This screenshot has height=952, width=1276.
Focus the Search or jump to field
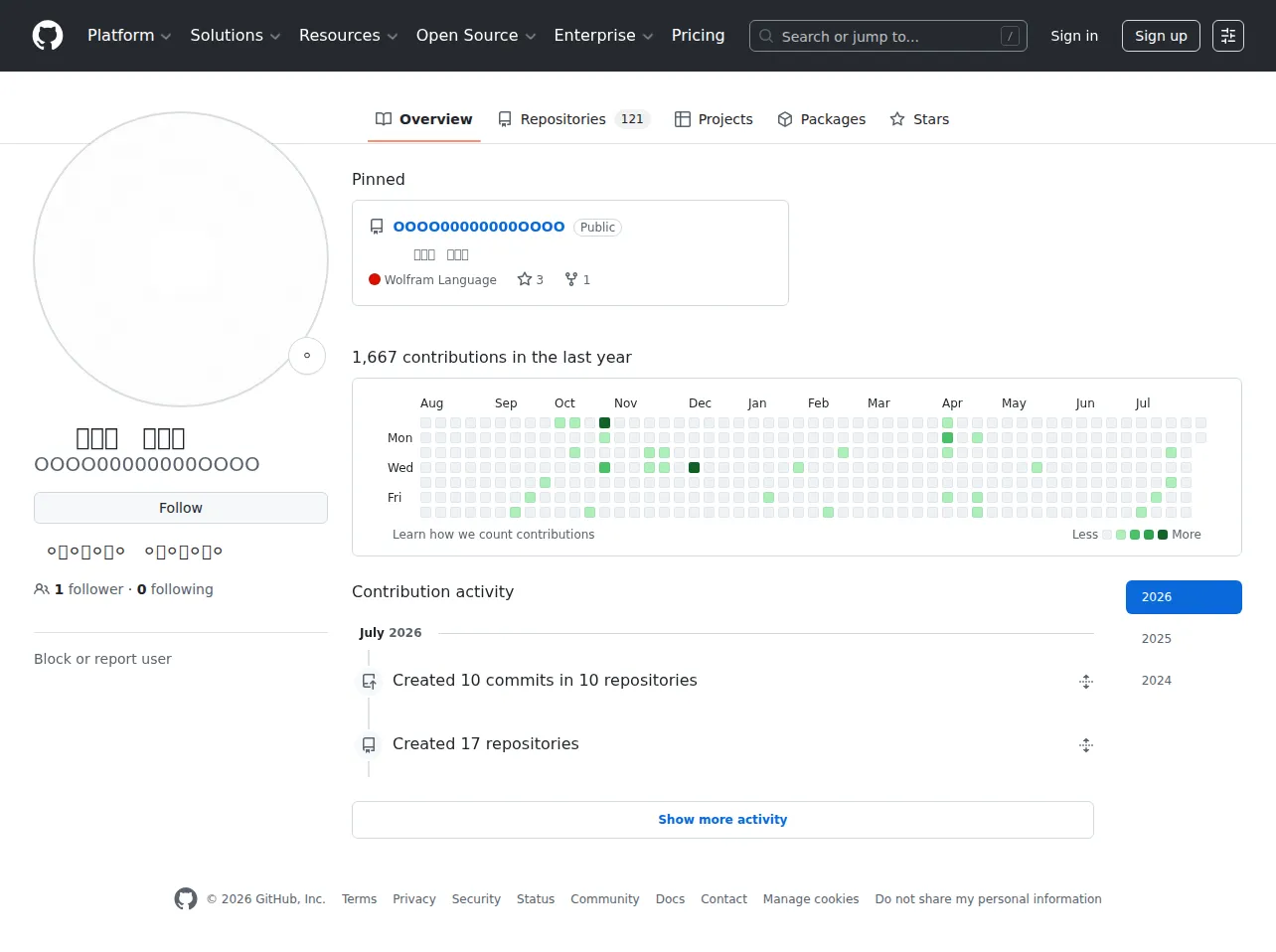pyautogui.click(x=888, y=36)
